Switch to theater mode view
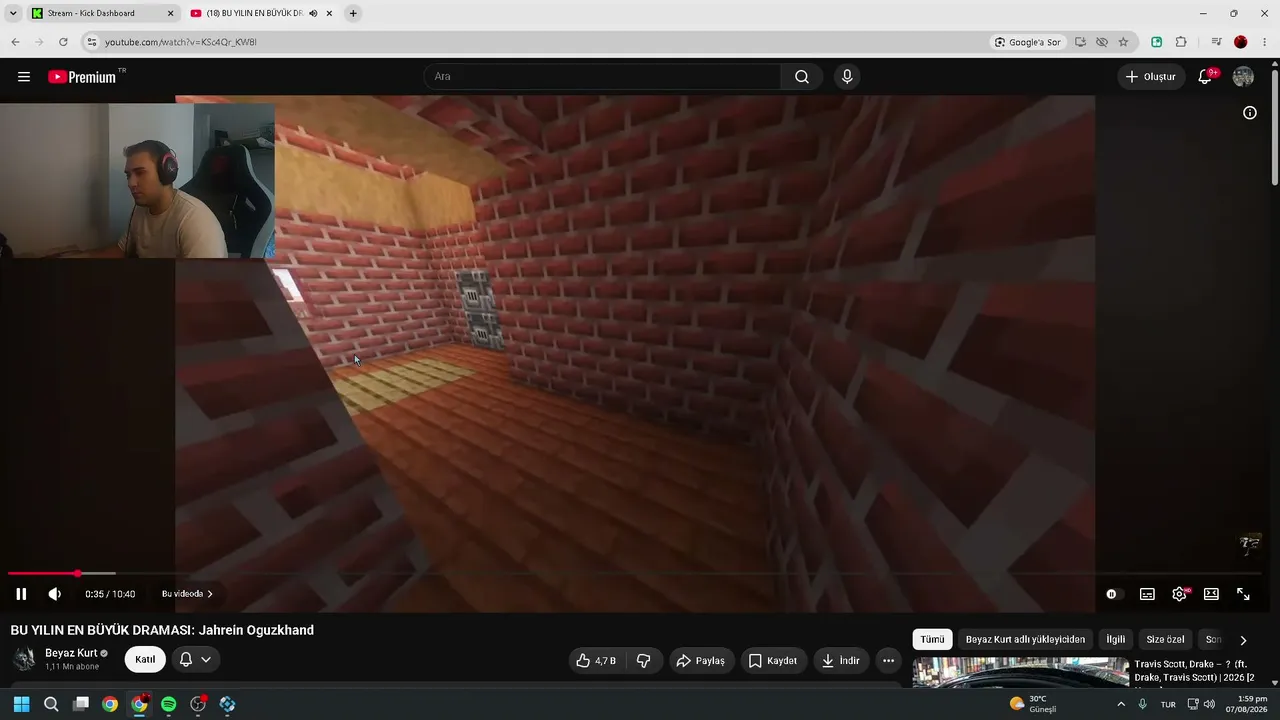This screenshot has width=1280, height=720. pyautogui.click(x=1211, y=594)
